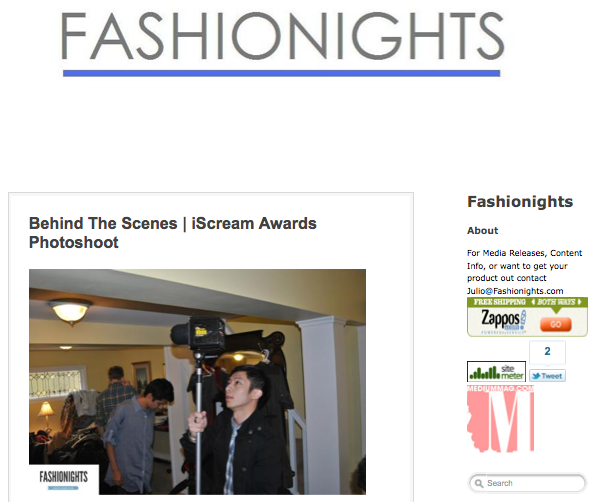Screen dimensions: 600x502
Task: Open the Mediummag.com pink M logo
Action: pyautogui.click(x=501, y=419)
